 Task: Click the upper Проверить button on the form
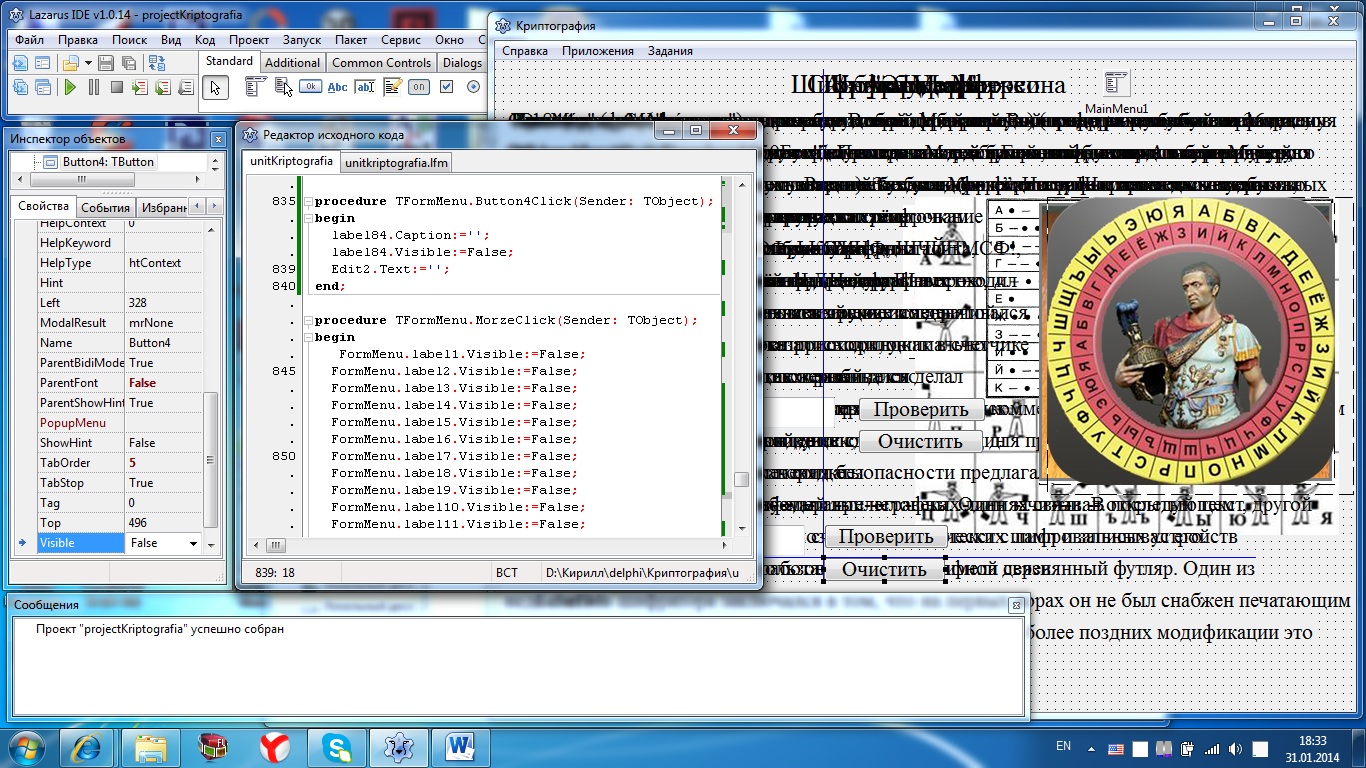click(x=921, y=410)
